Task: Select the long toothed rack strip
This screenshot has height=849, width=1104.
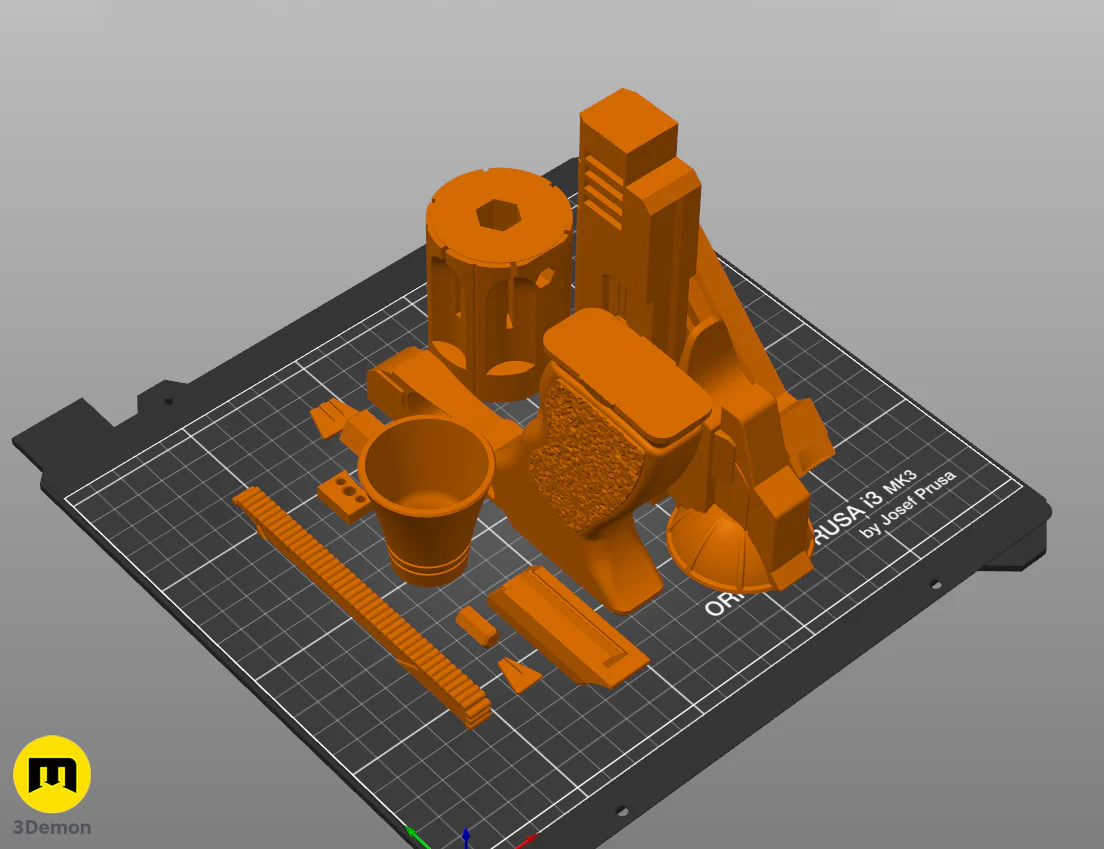Action: pyautogui.click(x=361, y=605)
